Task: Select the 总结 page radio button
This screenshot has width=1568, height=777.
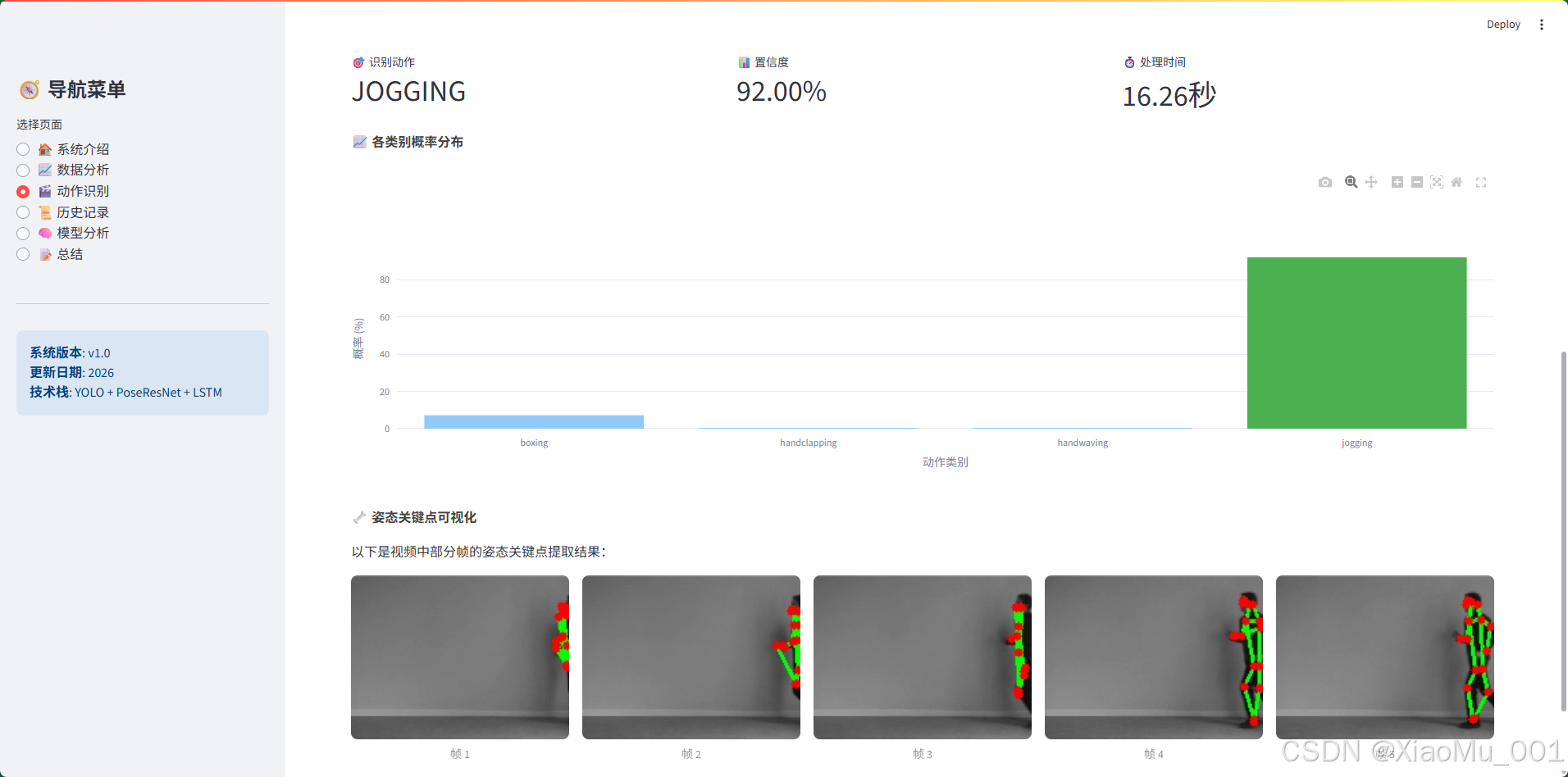Action: [x=23, y=254]
